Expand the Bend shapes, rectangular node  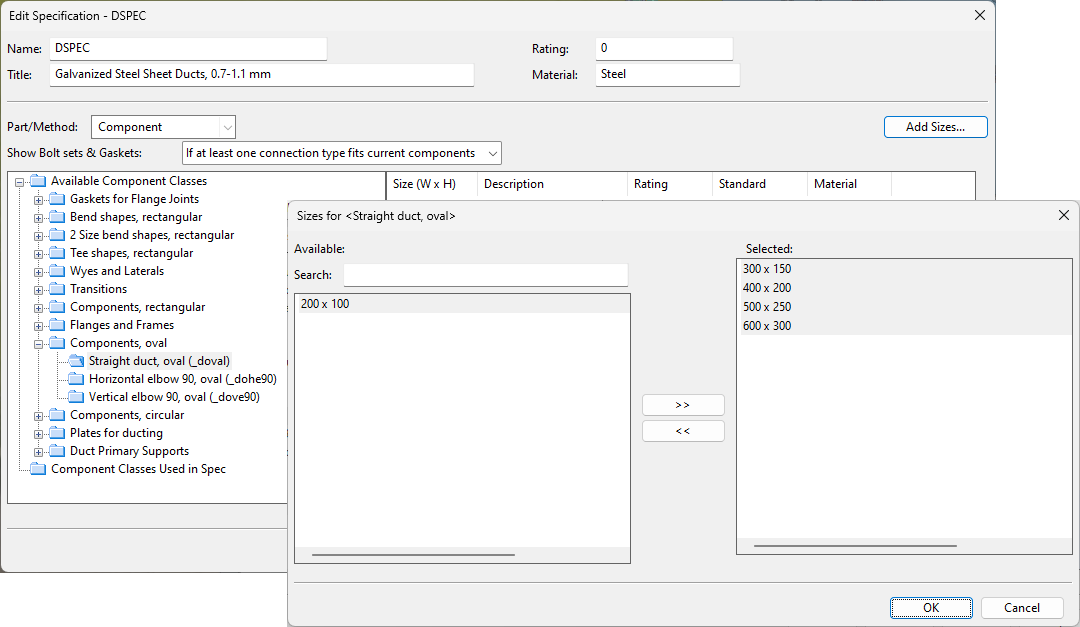[39, 217]
